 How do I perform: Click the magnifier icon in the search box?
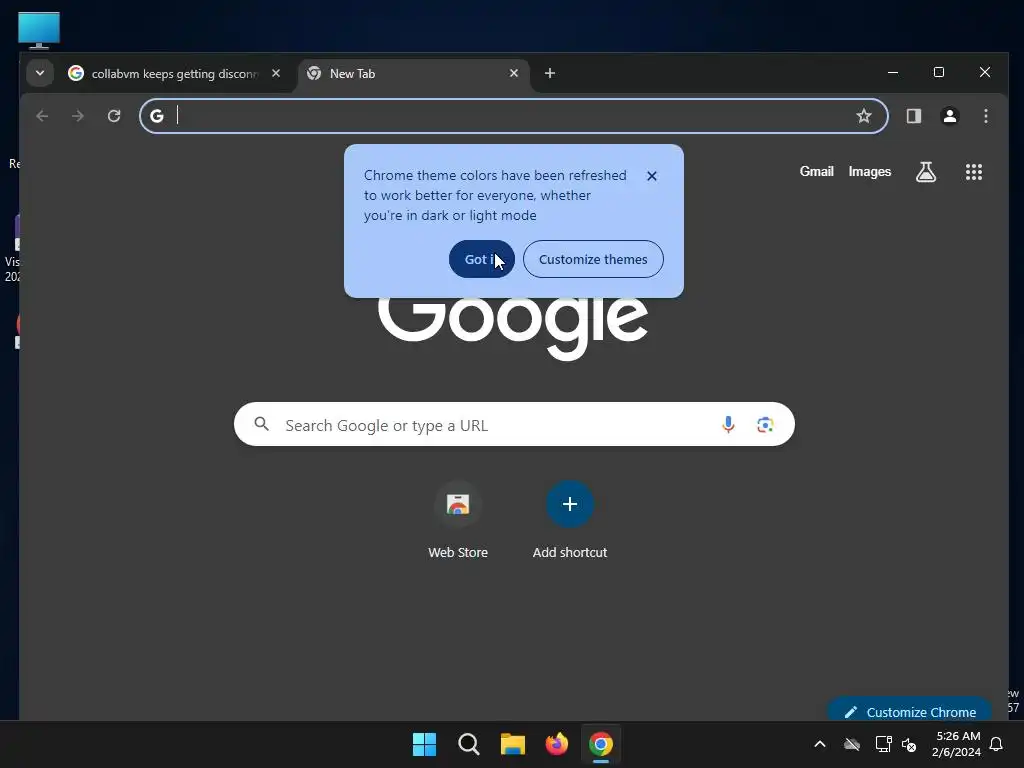tap(262, 424)
